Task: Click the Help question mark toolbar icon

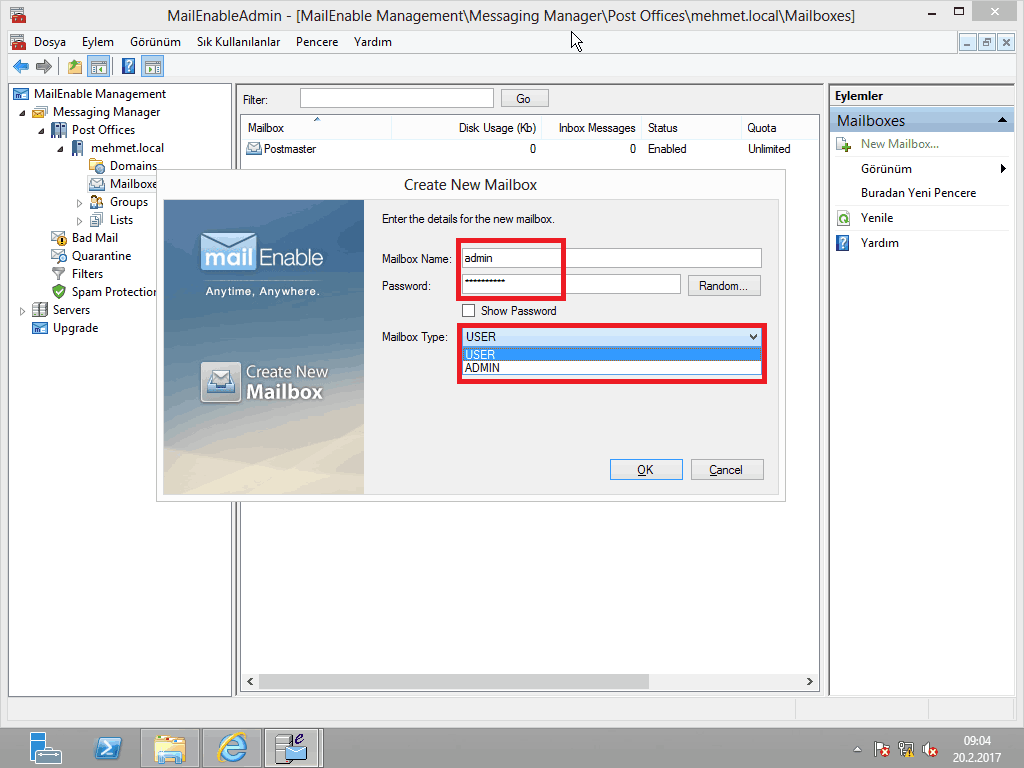Action: click(x=129, y=67)
